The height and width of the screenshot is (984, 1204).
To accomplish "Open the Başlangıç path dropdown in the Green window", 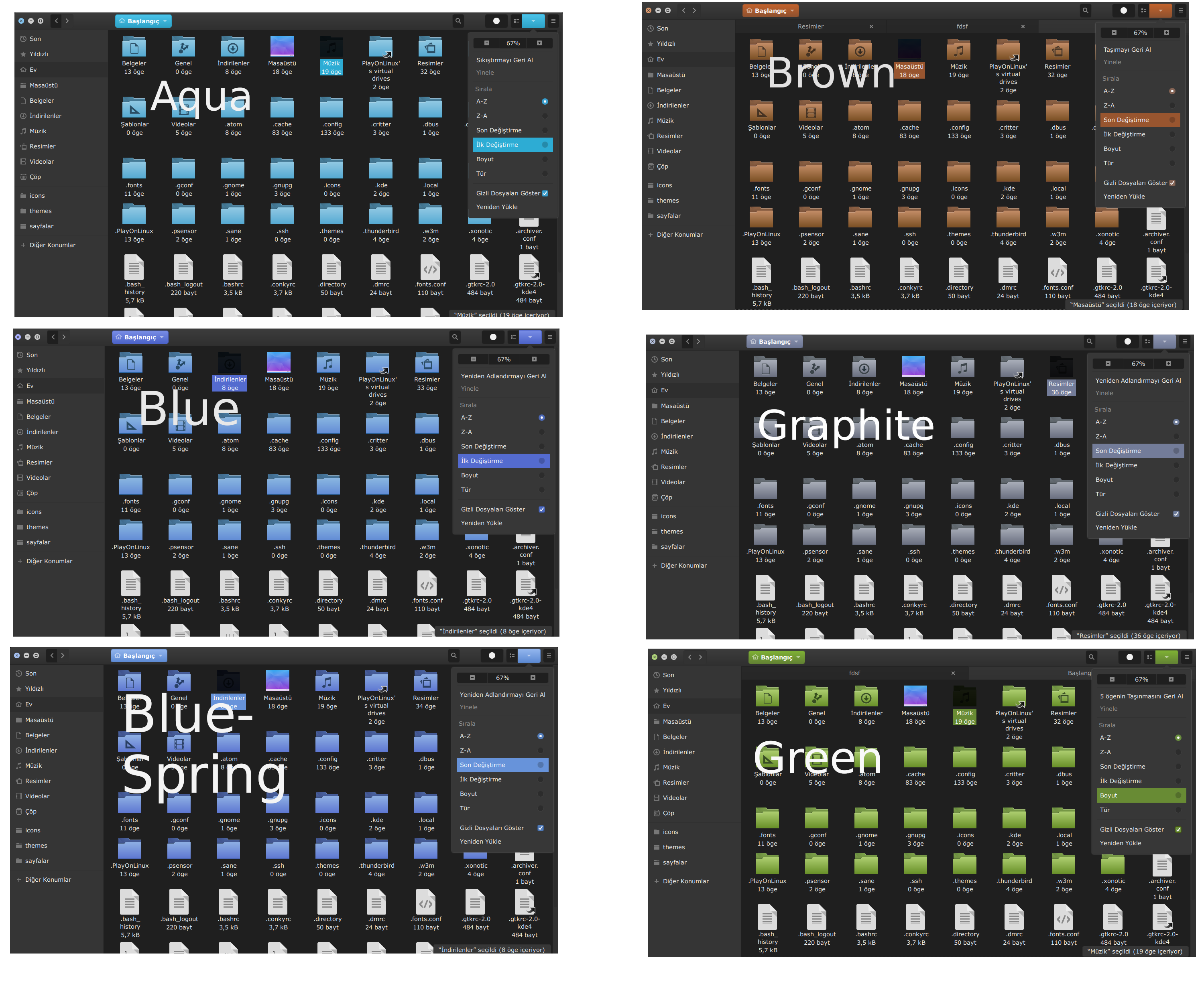I will pos(777,657).
